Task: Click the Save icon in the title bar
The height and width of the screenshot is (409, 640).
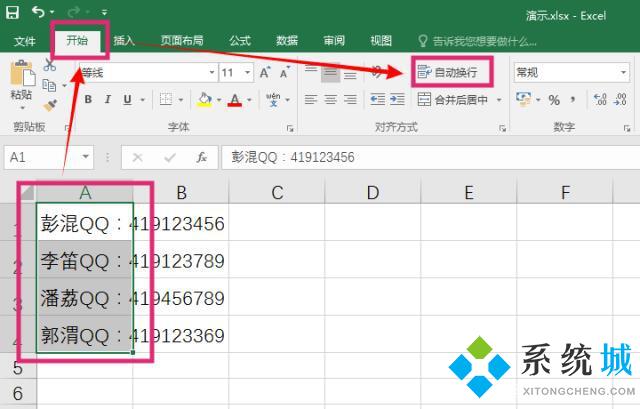Action: [x=12, y=13]
